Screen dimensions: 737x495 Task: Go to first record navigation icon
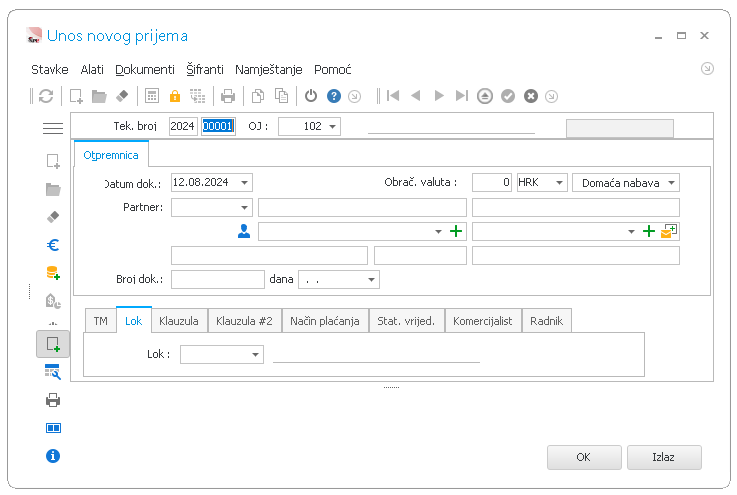[x=393, y=96]
